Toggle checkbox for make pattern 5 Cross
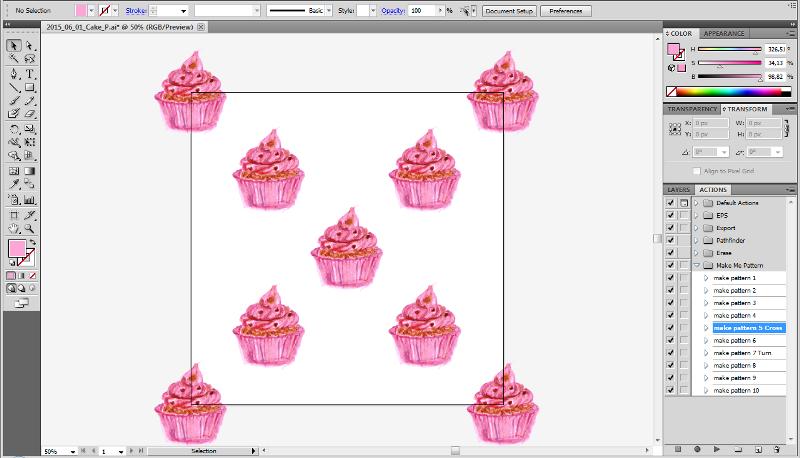Screen dimensions: 800x458 coord(670,328)
